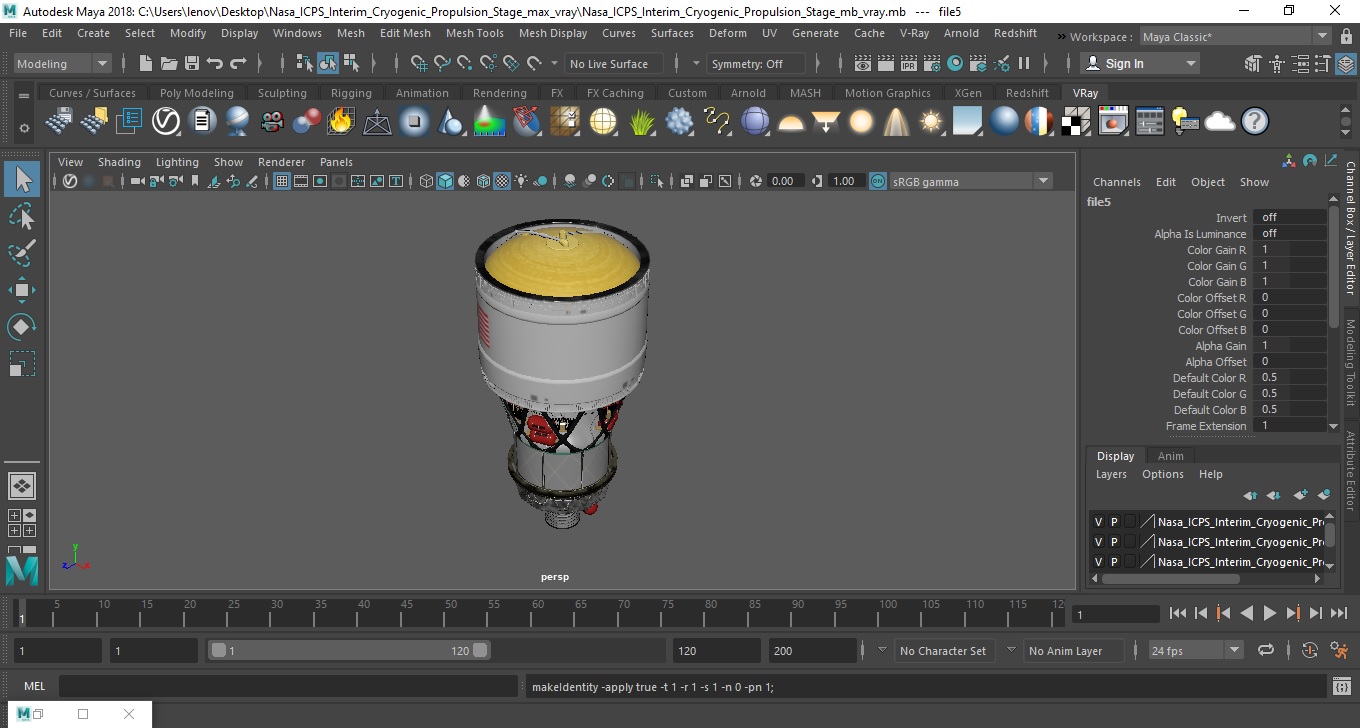
Task: Click the question mark help shelf icon
Action: coord(1254,122)
